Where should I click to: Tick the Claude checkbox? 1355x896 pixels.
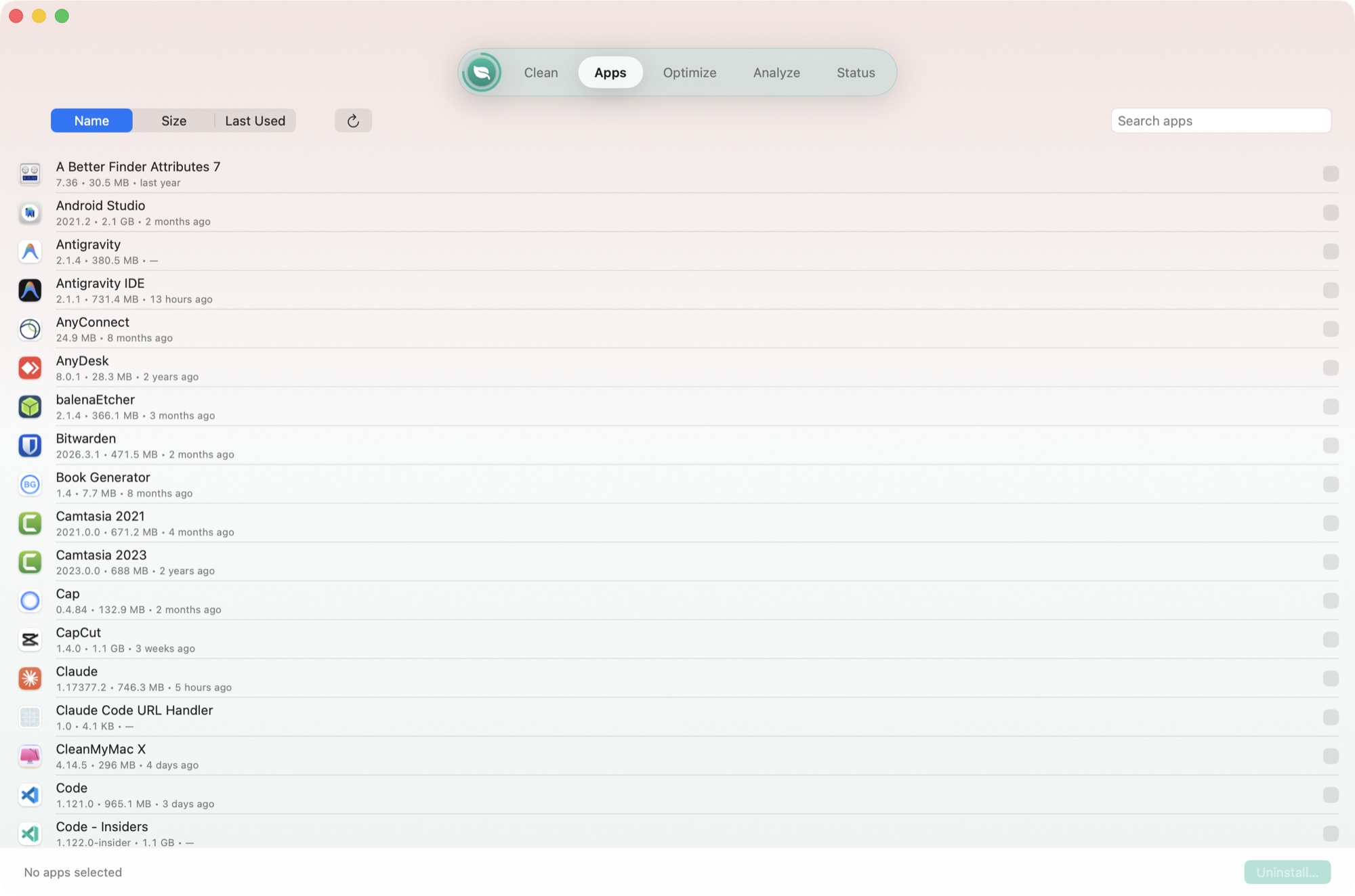(1331, 679)
